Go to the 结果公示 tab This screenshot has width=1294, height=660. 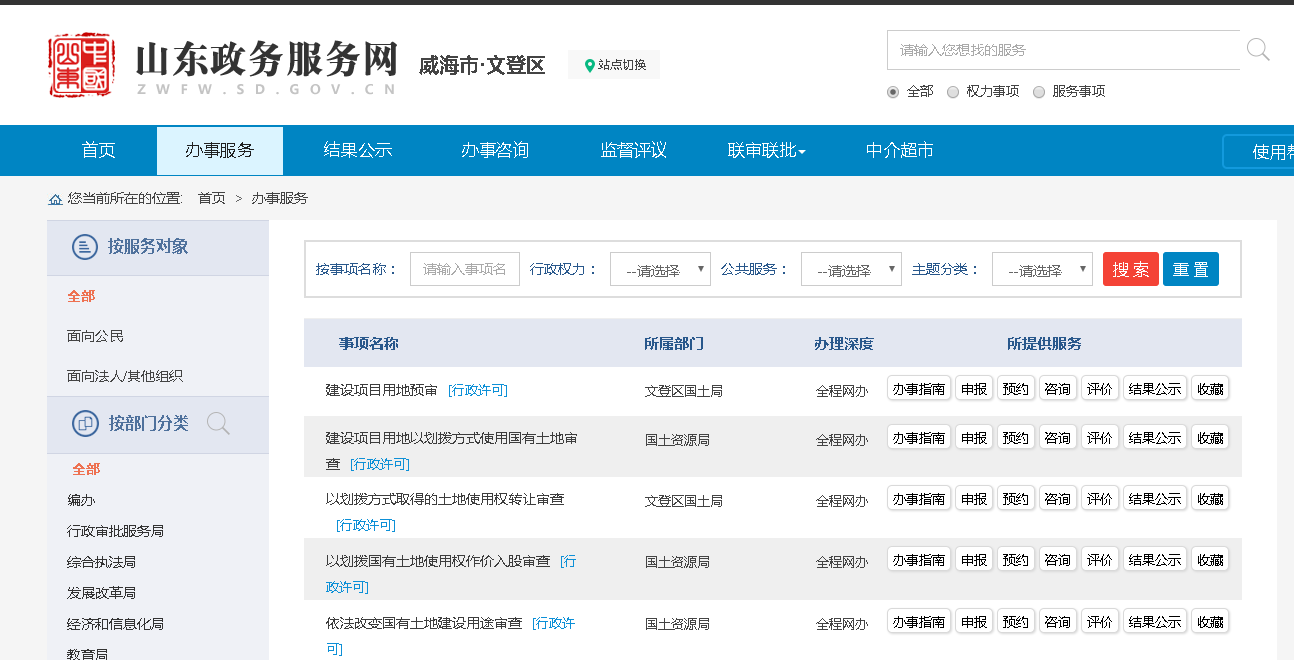click(357, 151)
